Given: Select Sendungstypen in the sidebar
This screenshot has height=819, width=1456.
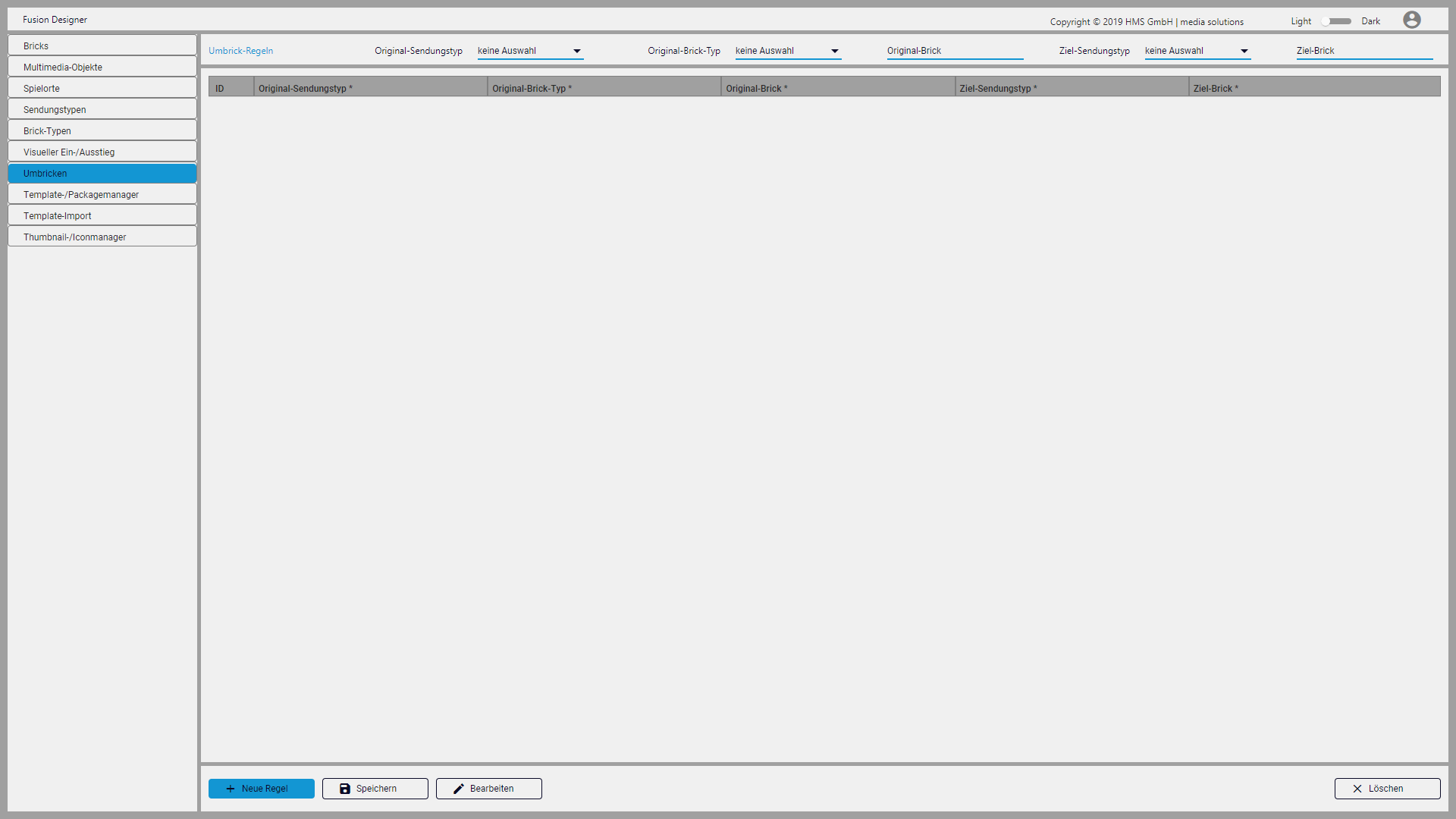Looking at the screenshot, I should pyautogui.click(x=102, y=109).
